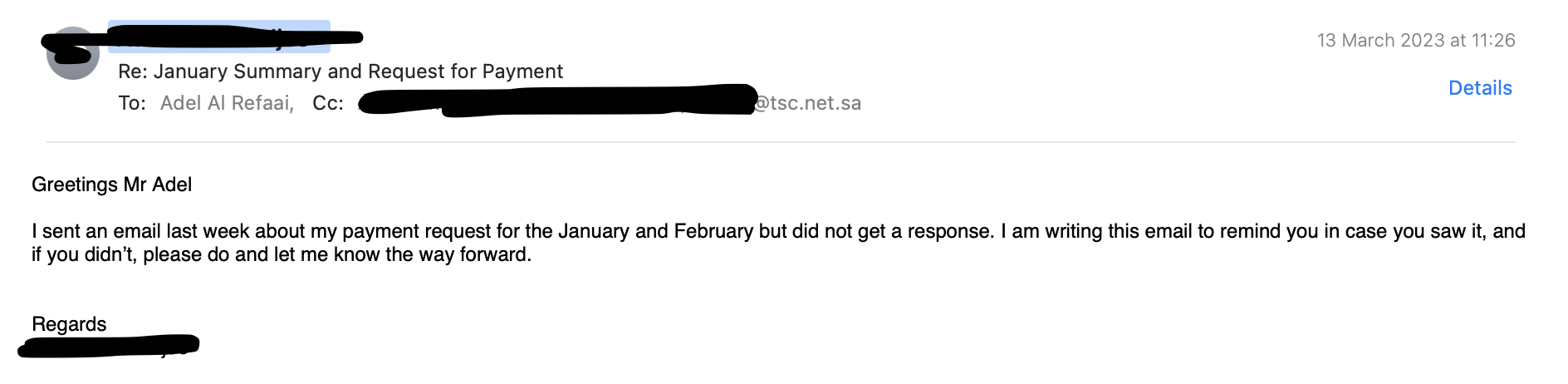The width and height of the screenshot is (1568, 384).
Task: Click the redacted signature below Regards
Action: point(109,346)
